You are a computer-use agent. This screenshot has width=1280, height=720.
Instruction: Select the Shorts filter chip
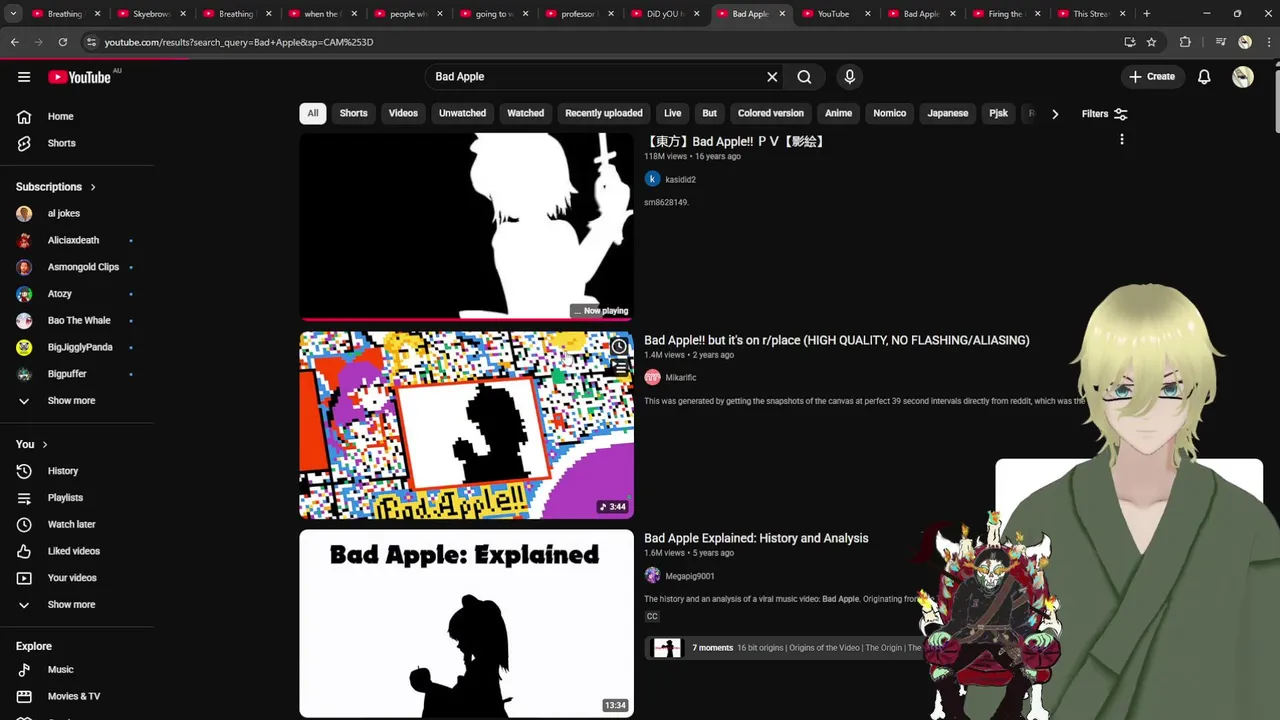[353, 113]
